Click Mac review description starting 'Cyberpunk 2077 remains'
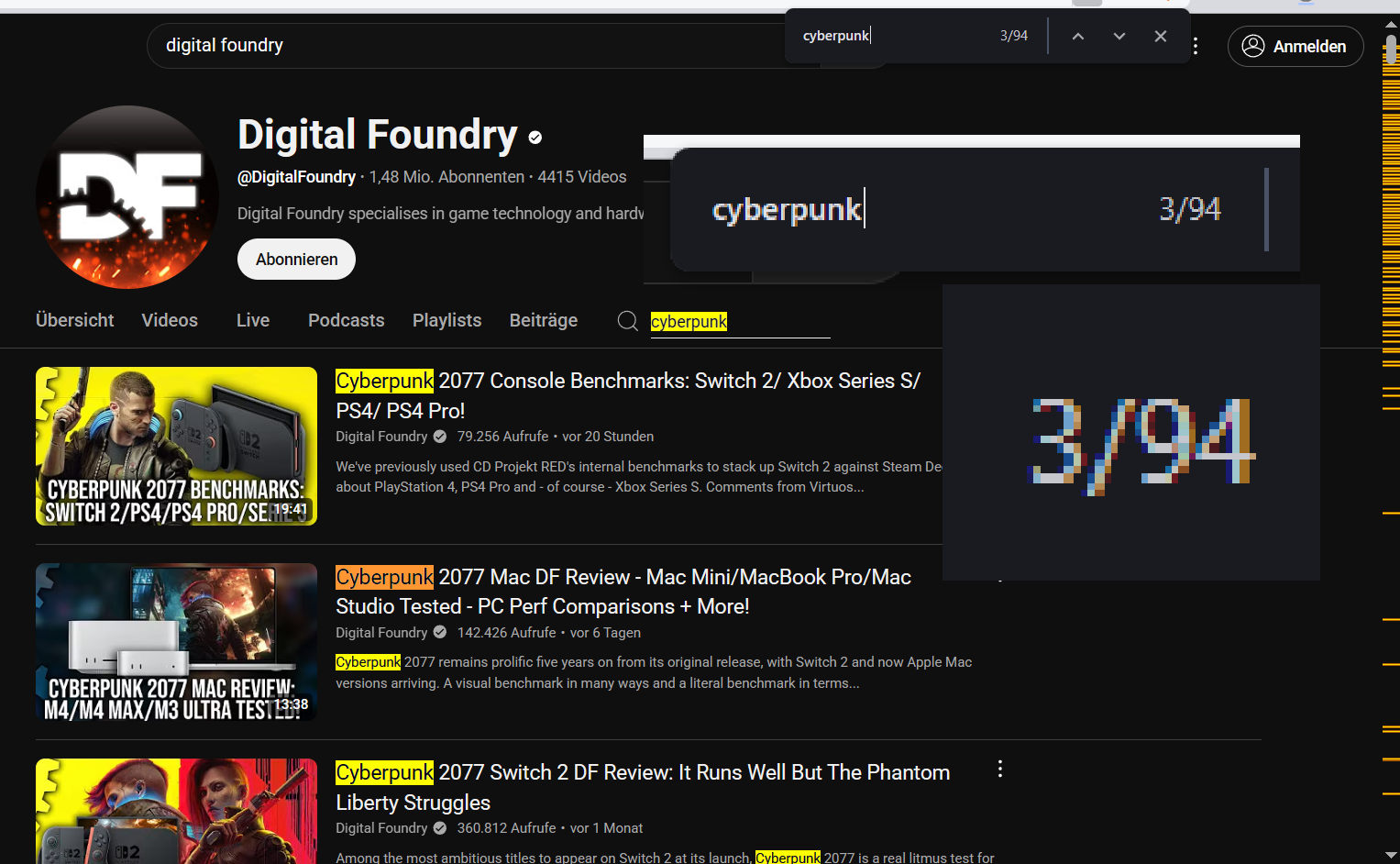 click(654, 672)
